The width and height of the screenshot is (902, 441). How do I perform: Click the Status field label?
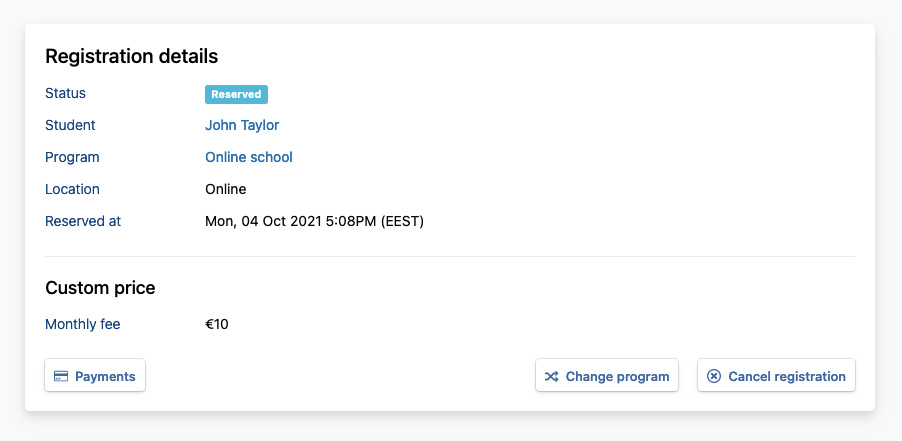click(66, 93)
